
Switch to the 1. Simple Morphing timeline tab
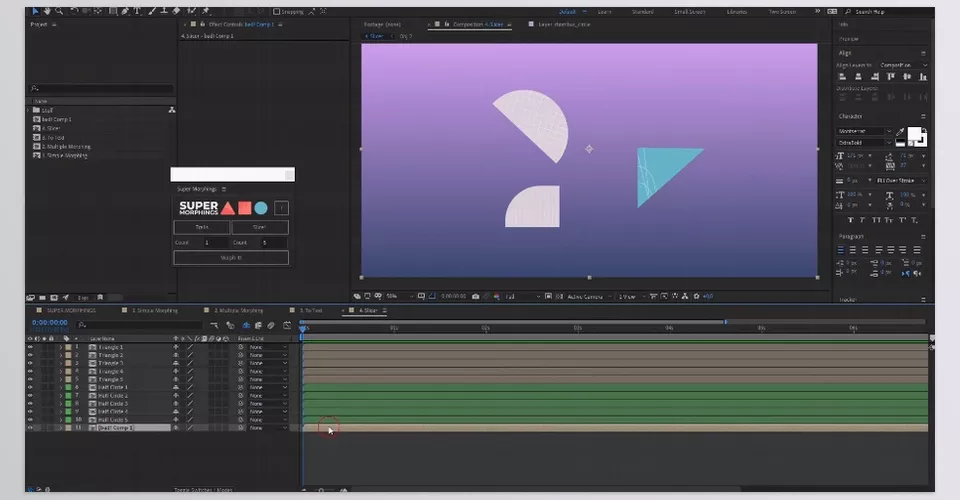click(x=154, y=310)
